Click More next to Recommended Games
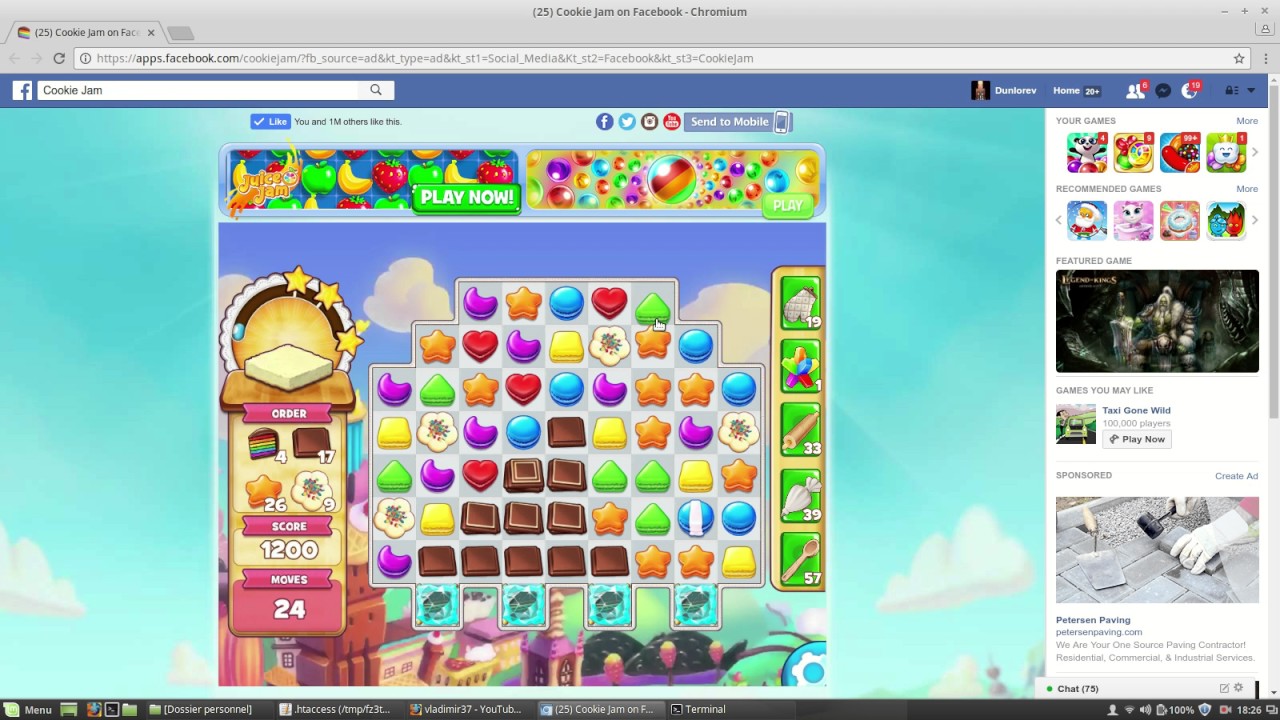Image resolution: width=1280 pixels, height=720 pixels. [1246, 188]
